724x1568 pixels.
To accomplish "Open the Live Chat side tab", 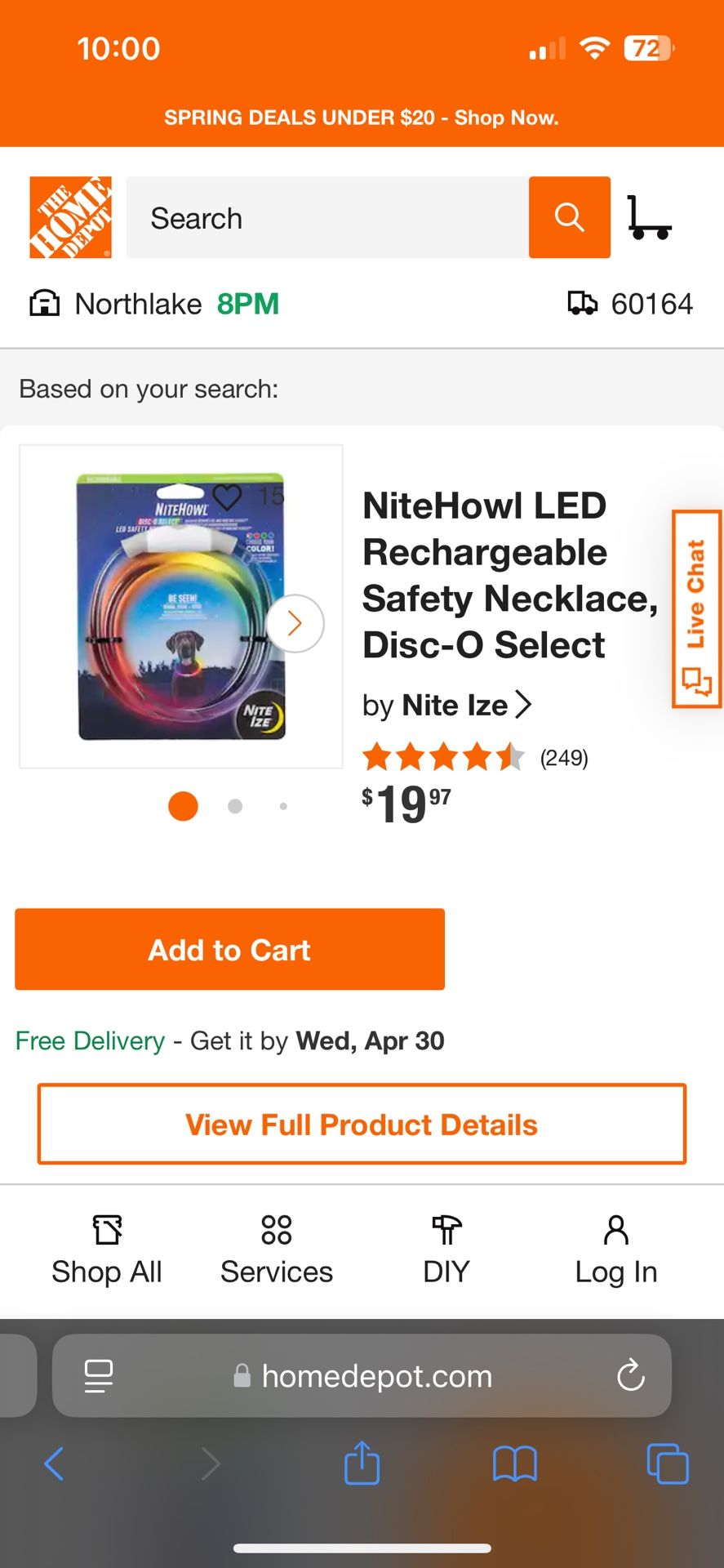I will coord(696,608).
